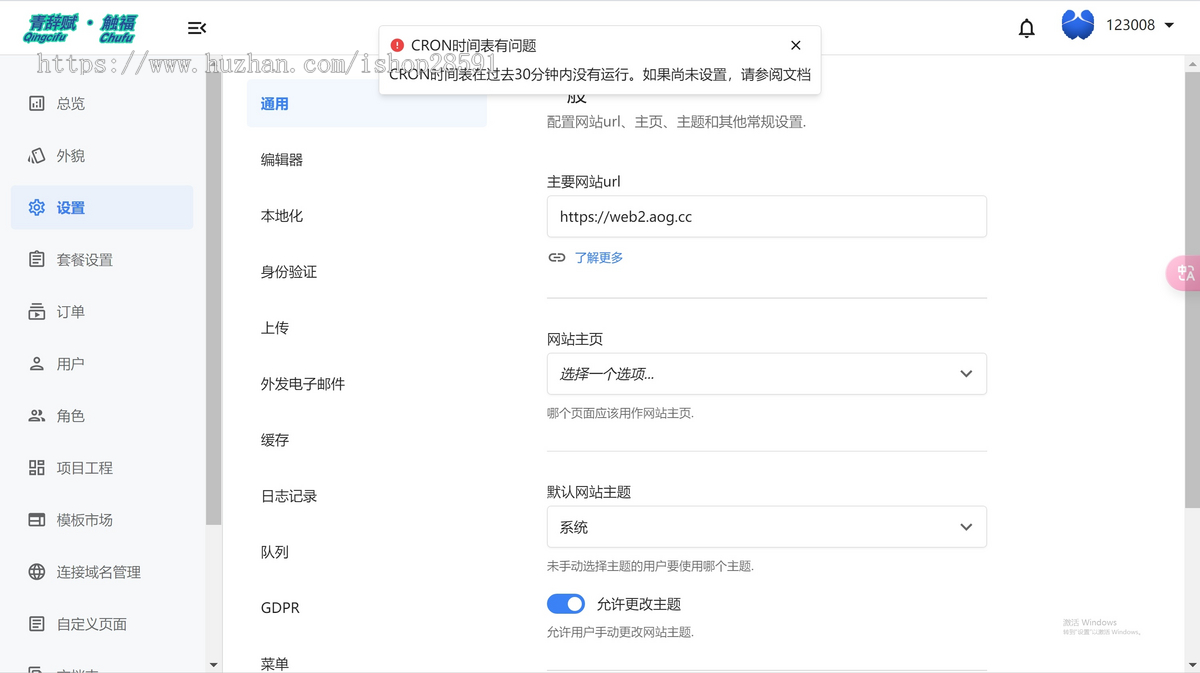1200x673 pixels.
Task: Click the 连接域名管理 globe icon
Action: (37, 571)
